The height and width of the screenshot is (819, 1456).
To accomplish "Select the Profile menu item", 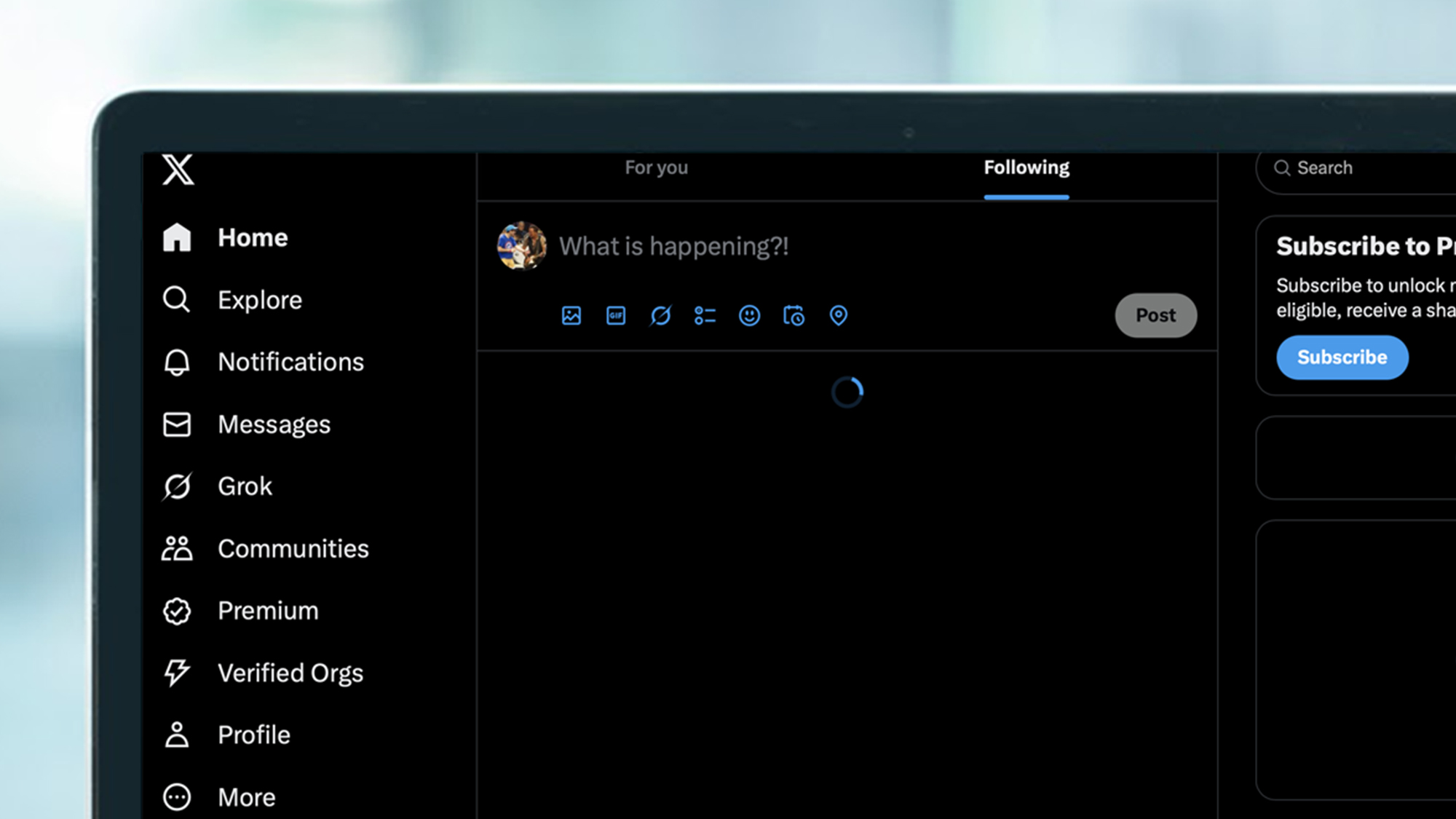I will point(253,734).
